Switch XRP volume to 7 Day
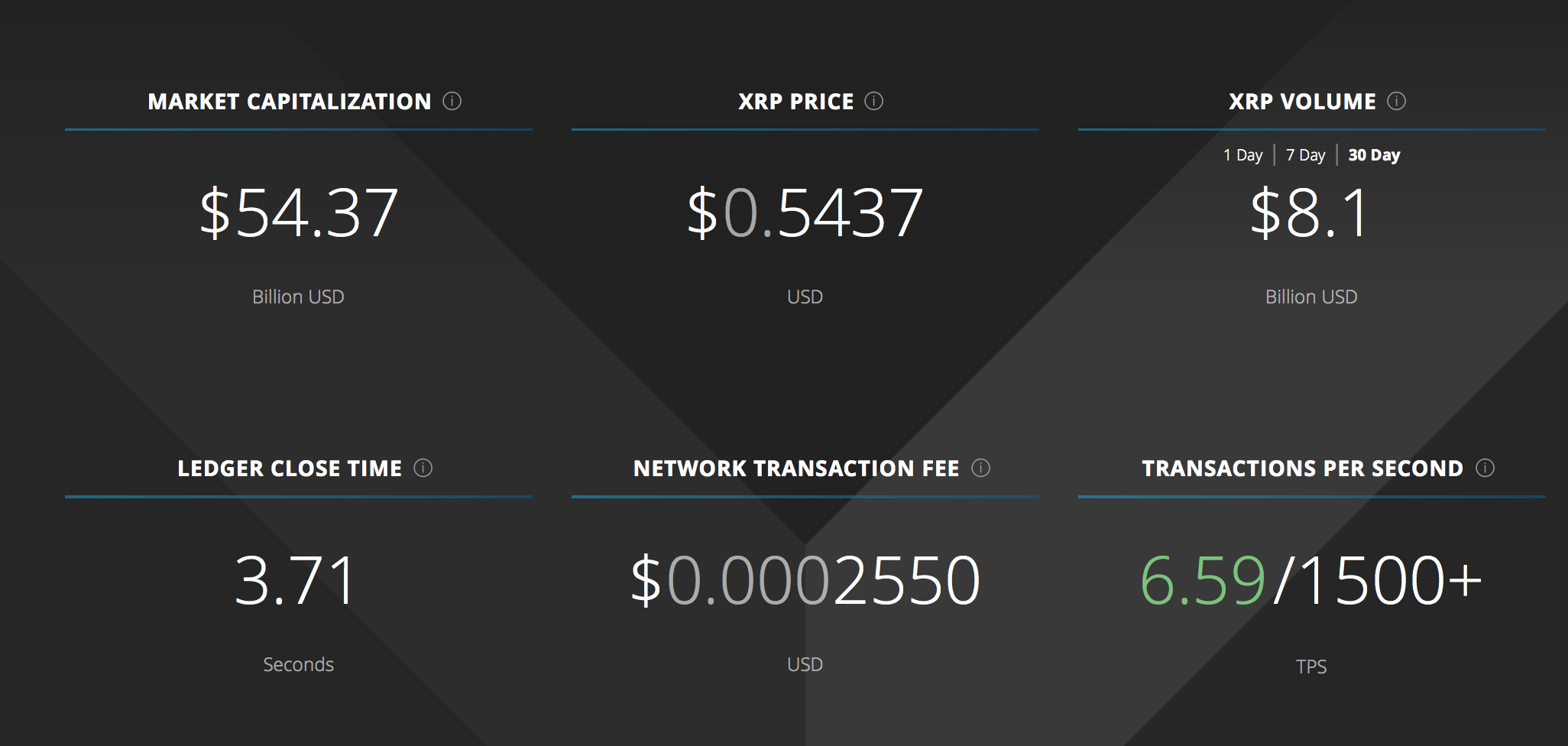The height and width of the screenshot is (746, 1568). 1306,155
